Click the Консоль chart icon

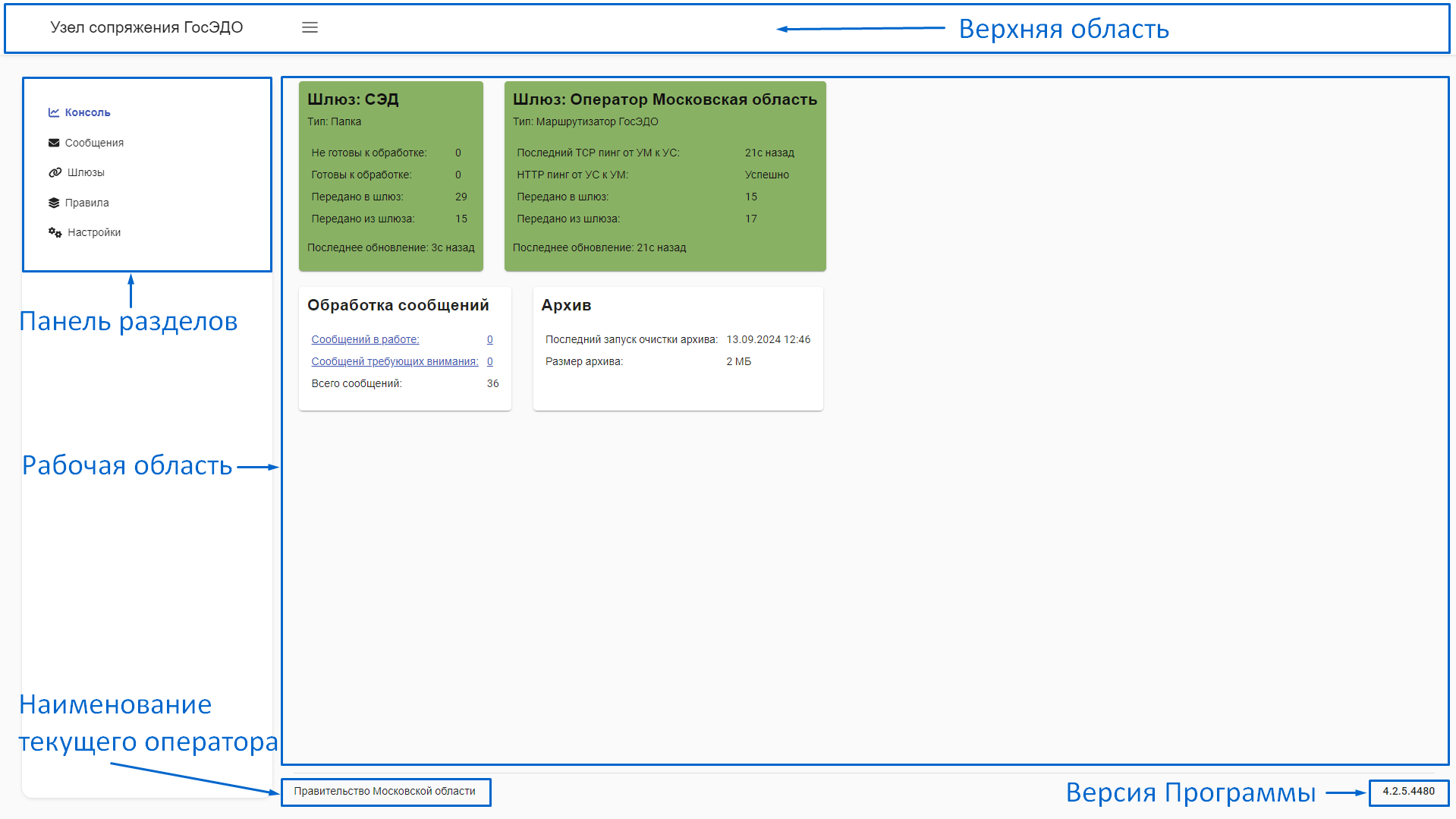point(54,112)
